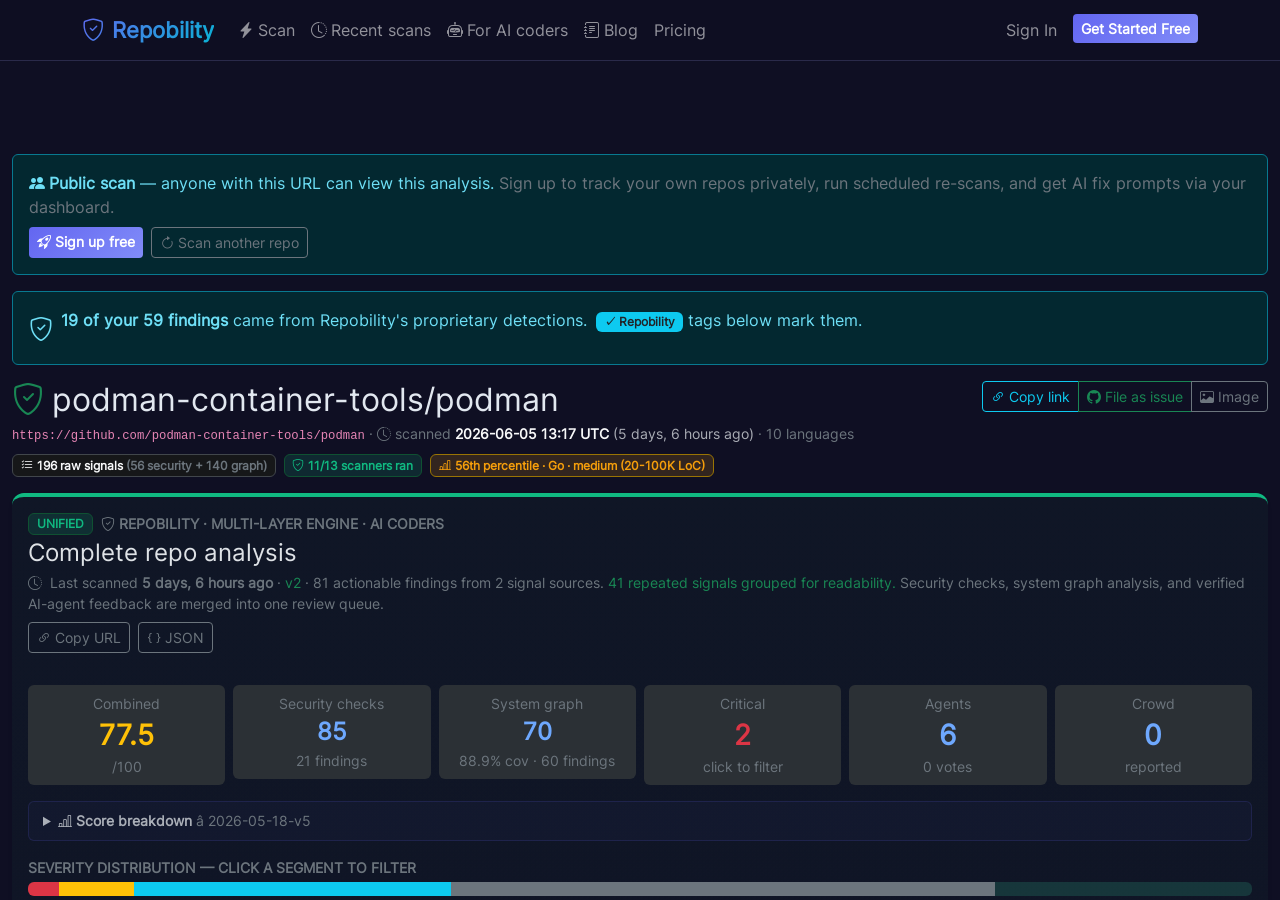Click the clock icon beside Recent scans
Screen dimensions: 1280x900
pos(319,30)
